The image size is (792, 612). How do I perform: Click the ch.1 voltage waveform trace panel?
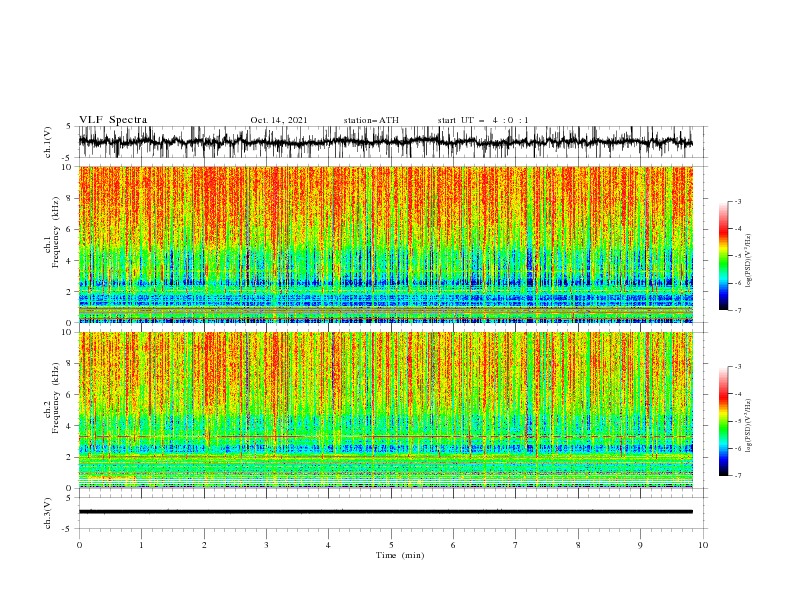pyautogui.click(x=392, y=142)
